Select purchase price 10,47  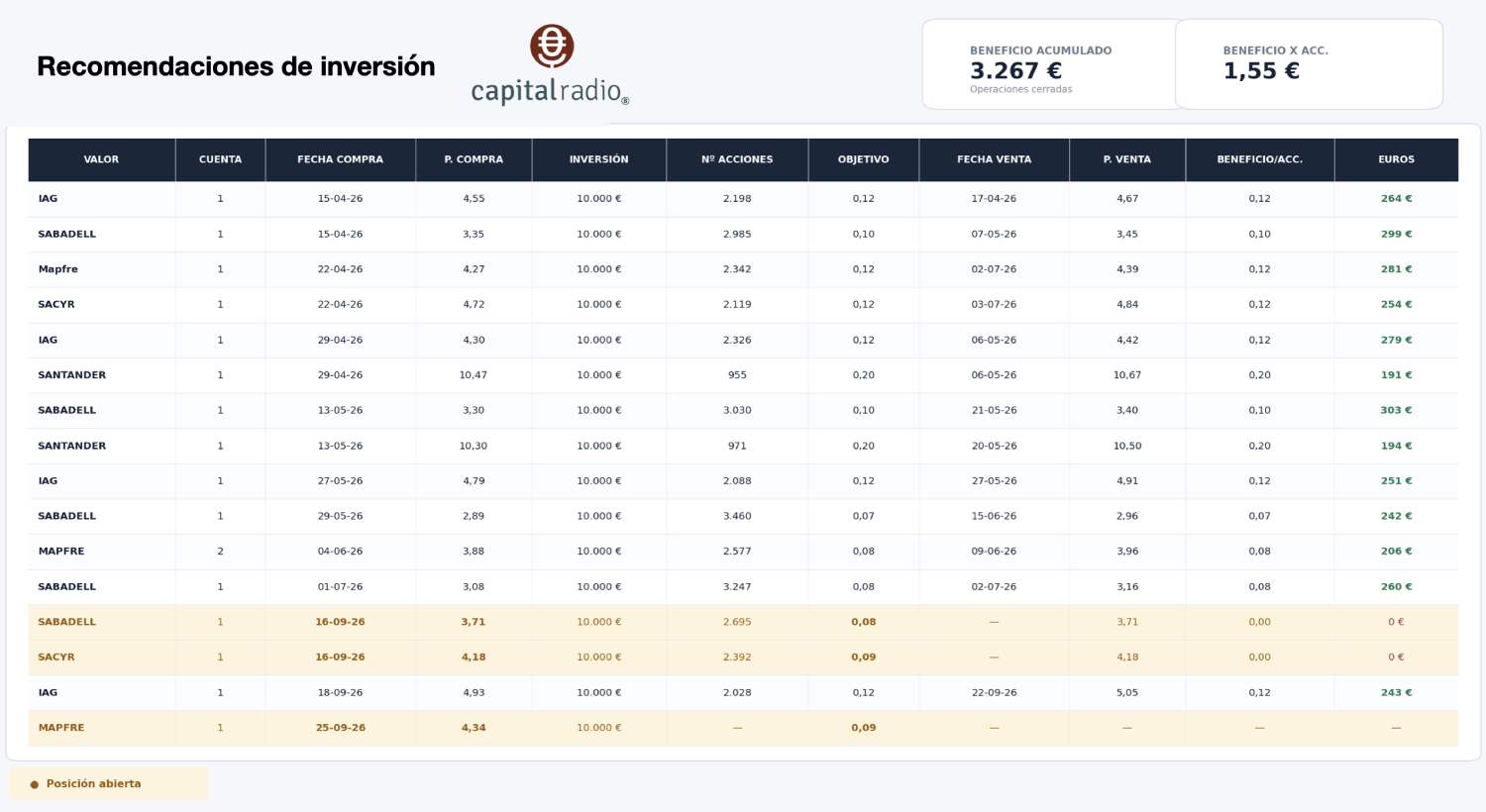(x=474, y=375)
